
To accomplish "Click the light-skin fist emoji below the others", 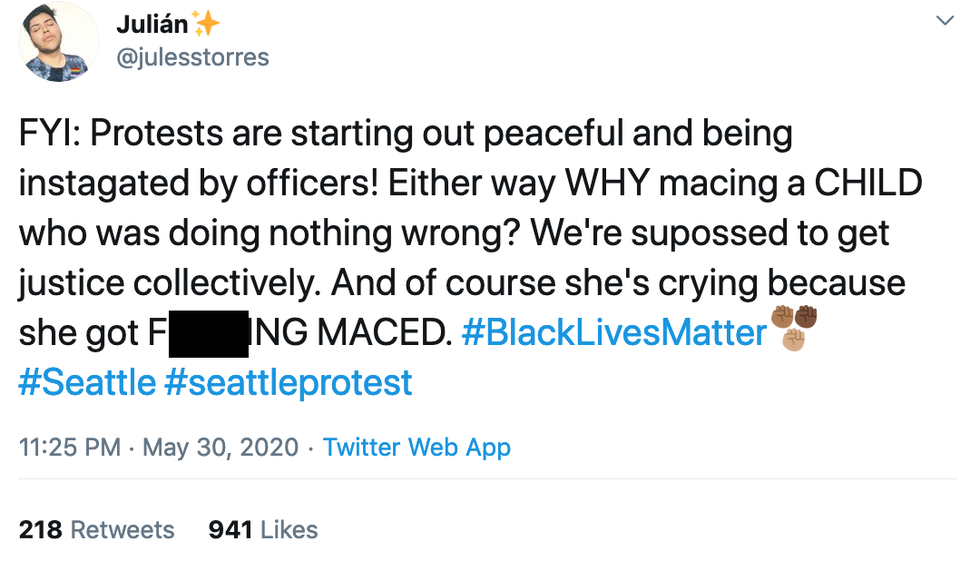I will [x=793, y=341].
